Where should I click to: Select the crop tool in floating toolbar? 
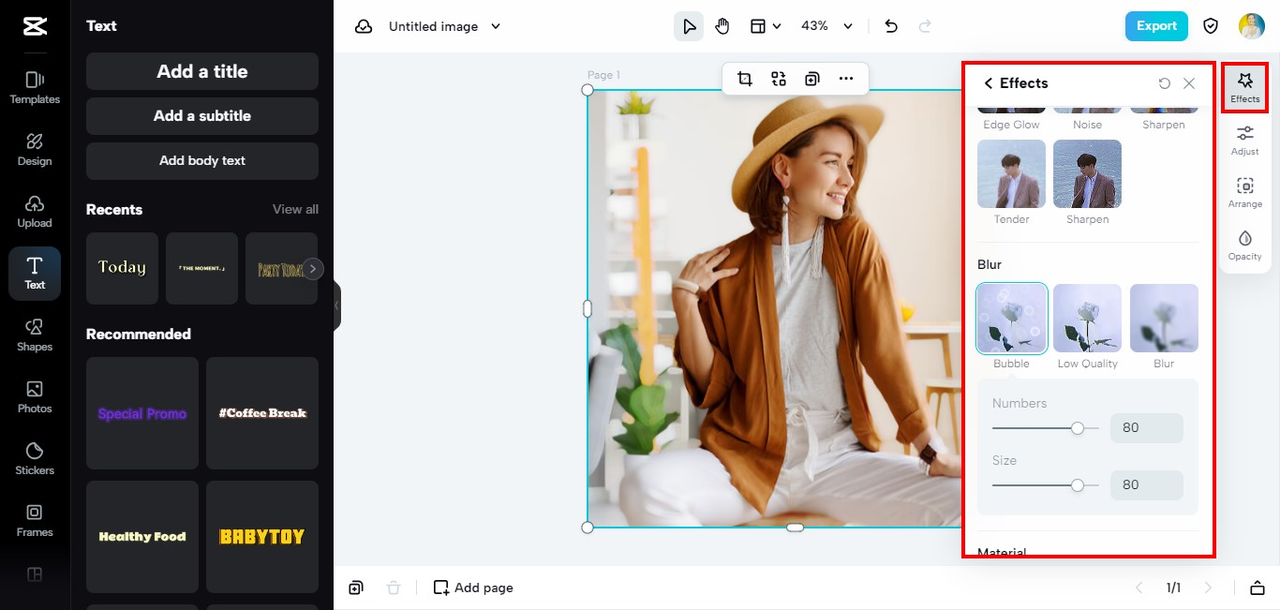(x=745, y=79)
